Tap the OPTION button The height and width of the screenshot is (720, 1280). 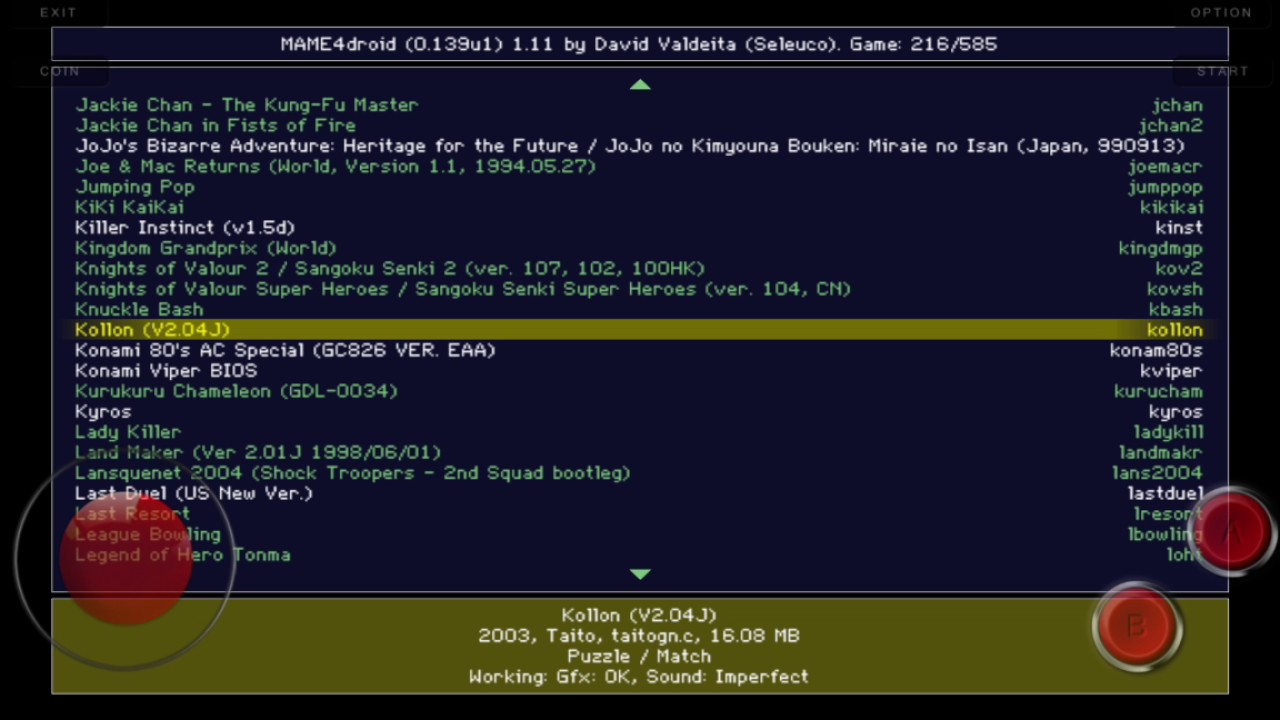(1221, 12)
